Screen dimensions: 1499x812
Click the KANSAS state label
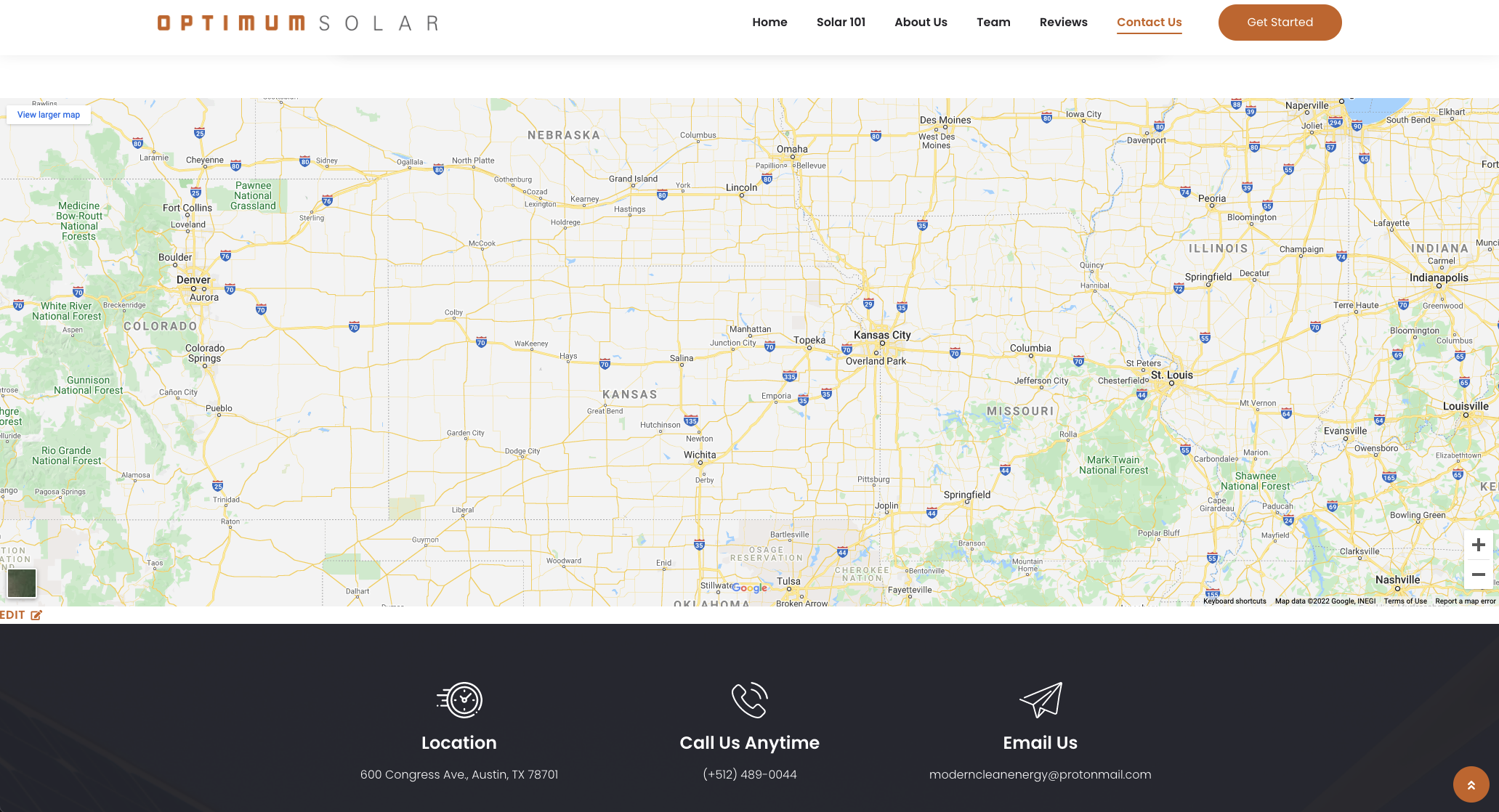[630, 395]
